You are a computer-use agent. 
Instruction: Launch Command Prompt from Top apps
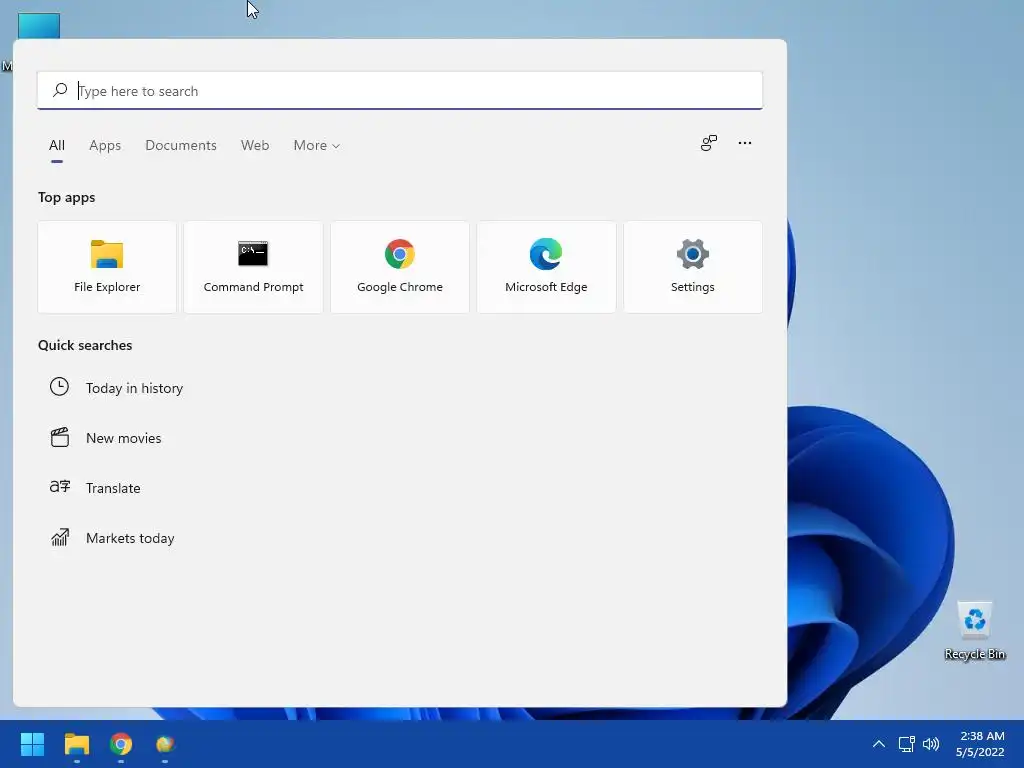pos(253,267)
